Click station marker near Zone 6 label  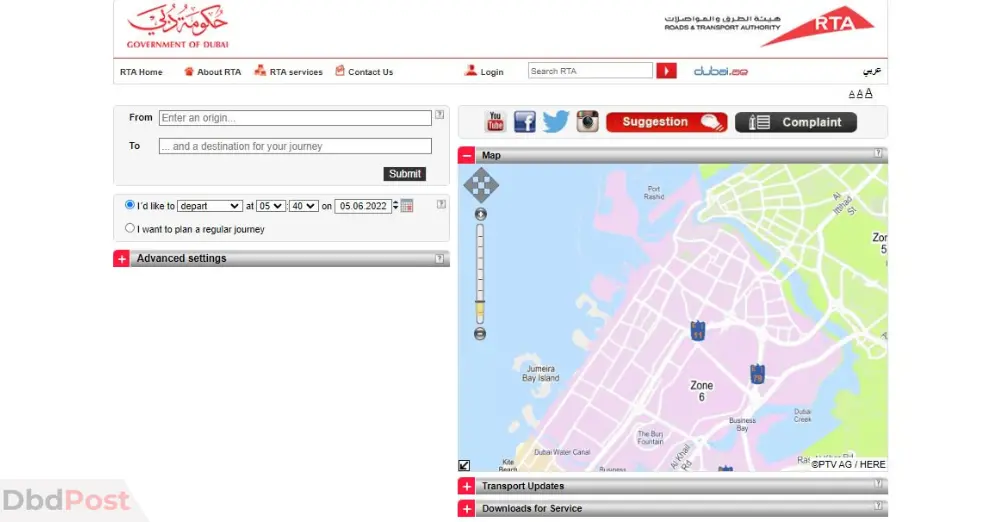click(x=757, y=374)
